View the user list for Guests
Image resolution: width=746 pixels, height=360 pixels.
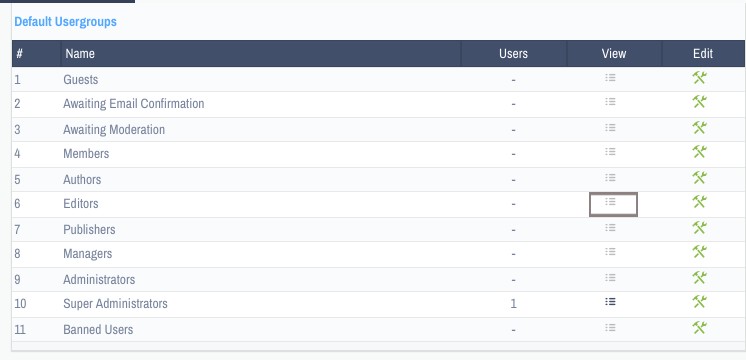click(610, 78)
